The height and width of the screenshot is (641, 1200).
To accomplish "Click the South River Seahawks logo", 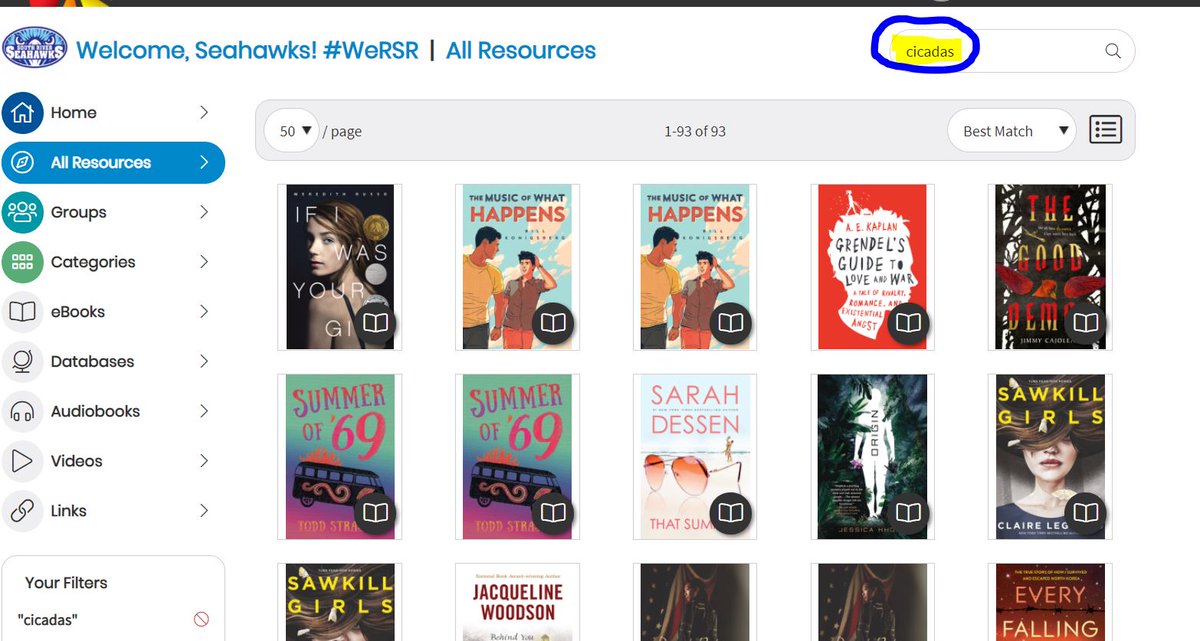I will (x=34, y=47).
